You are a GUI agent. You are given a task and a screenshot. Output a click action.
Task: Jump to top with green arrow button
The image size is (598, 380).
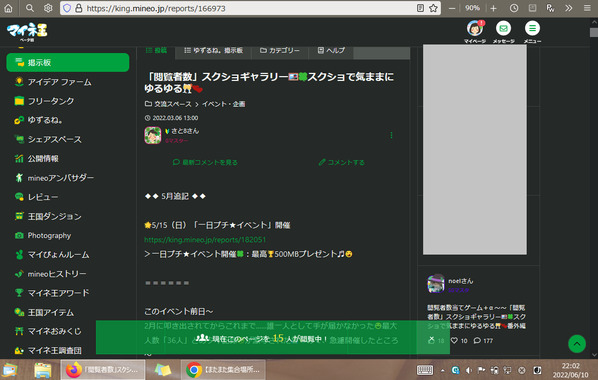click(x=577, y=344)
